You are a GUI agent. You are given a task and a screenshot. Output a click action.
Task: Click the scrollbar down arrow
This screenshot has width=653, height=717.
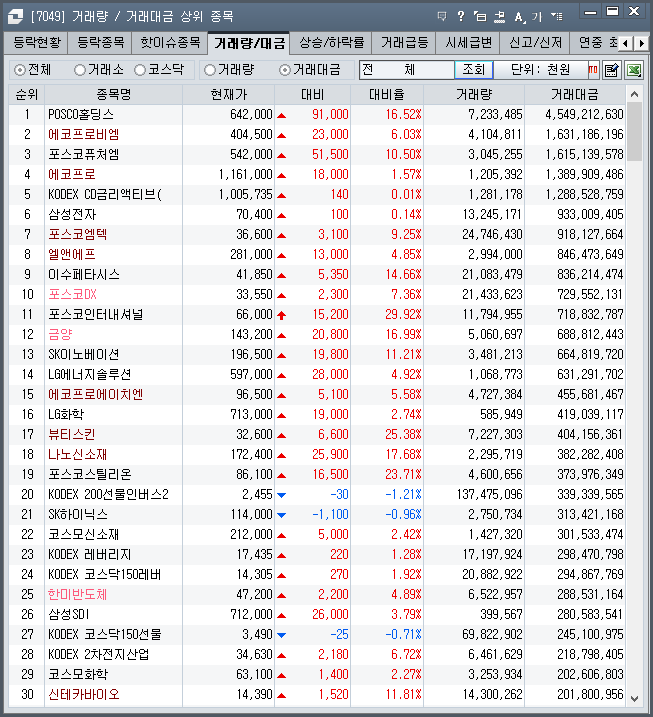pyautogui.click(x=634, y=698)
